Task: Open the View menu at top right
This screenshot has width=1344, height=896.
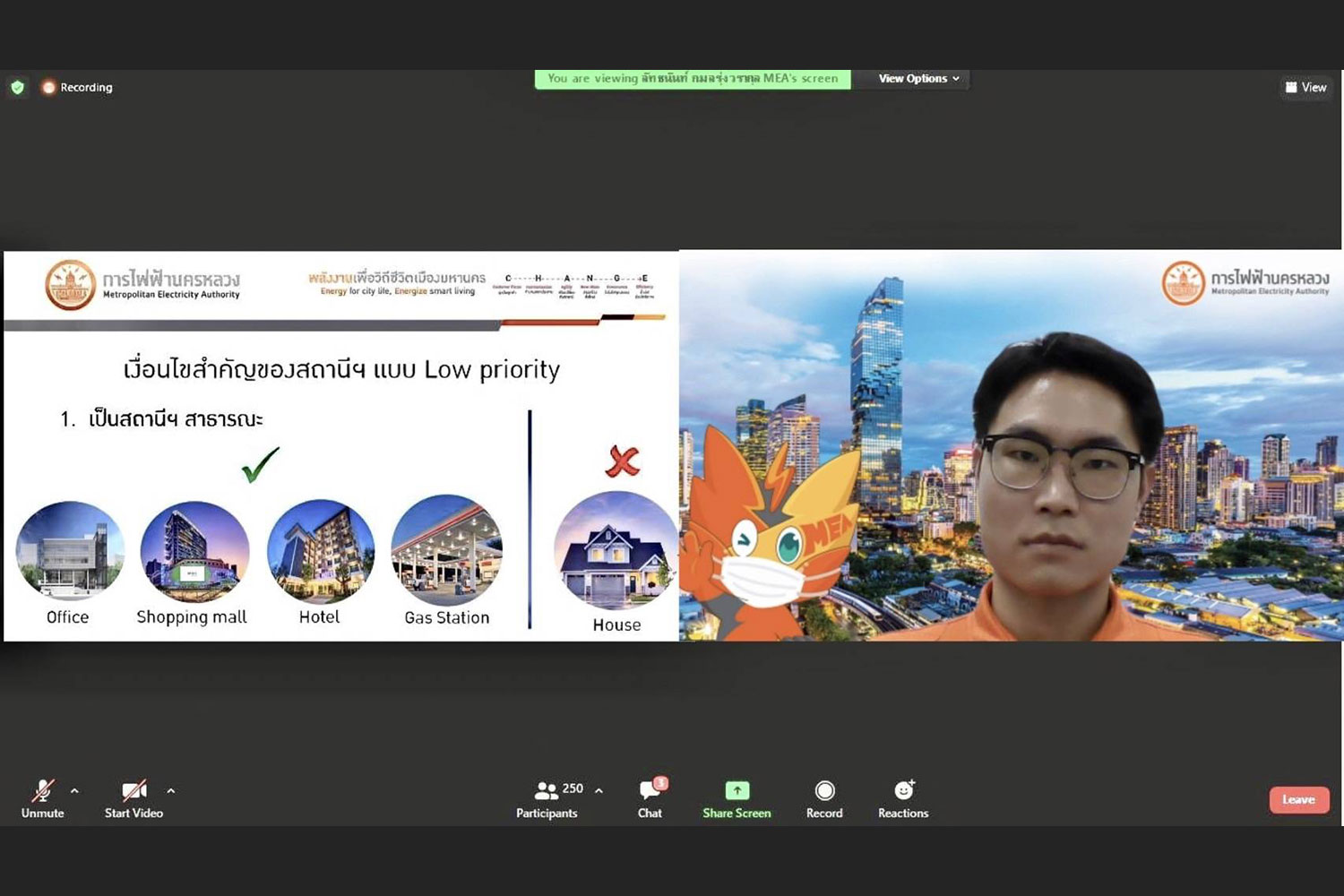Action: pyautogui.click(x=1305, y=87)
